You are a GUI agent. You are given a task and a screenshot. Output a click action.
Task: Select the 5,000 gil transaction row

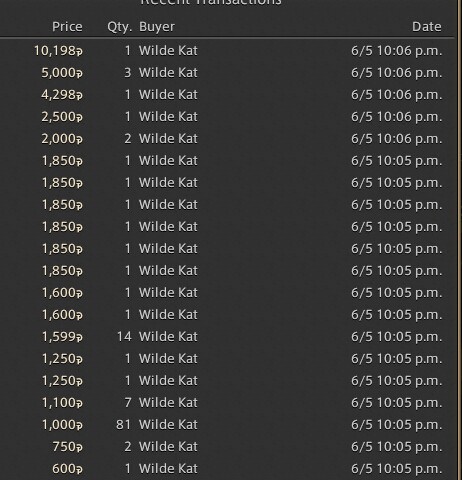[227, 73]
